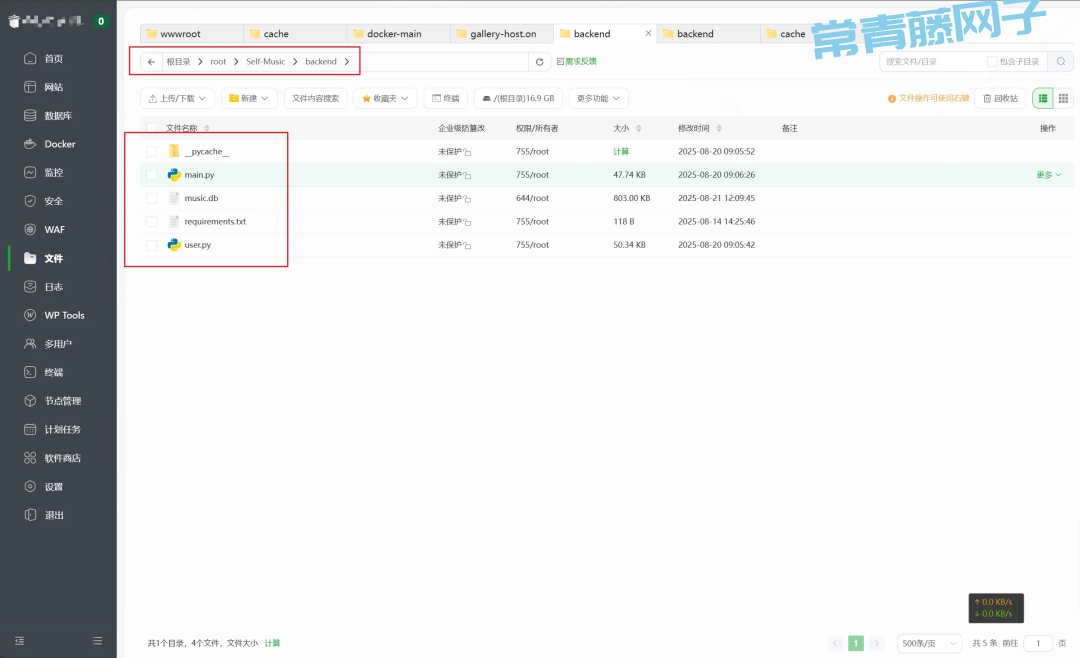Click the refresh icon beside path bar
The height and width of the screenshot is (658, 1080).
point(540,62)
